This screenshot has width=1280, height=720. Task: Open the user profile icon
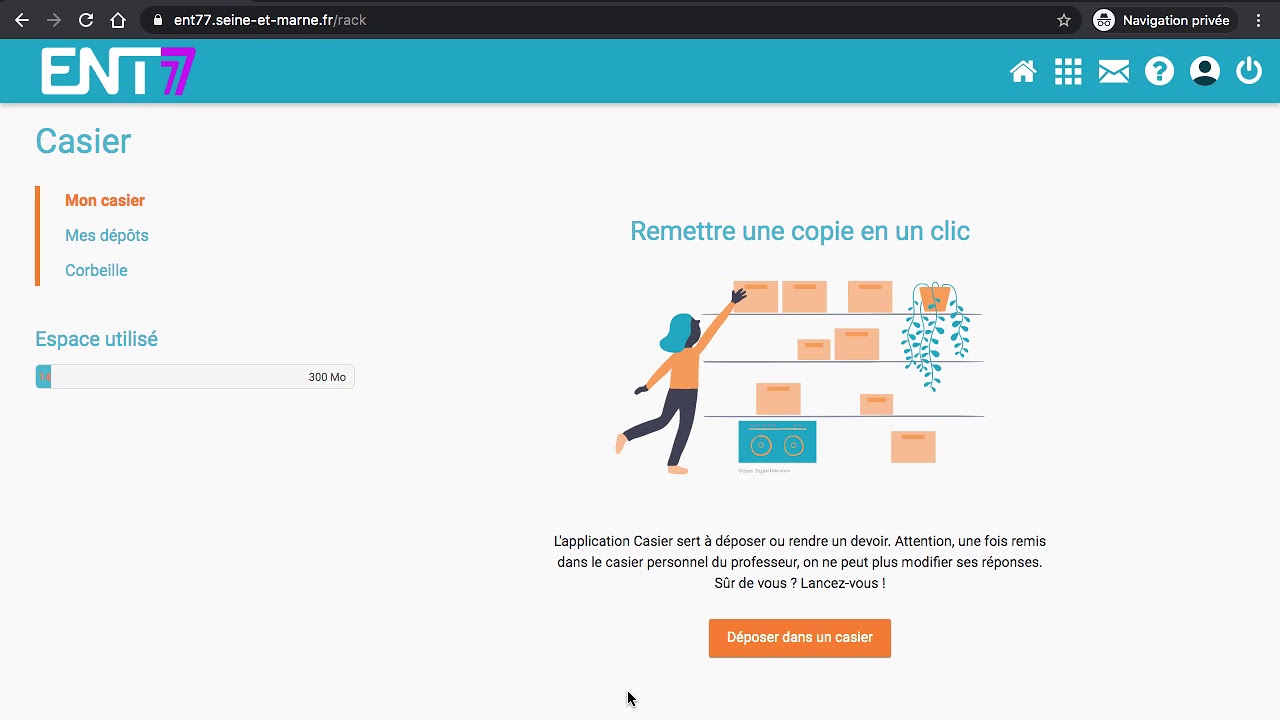tap(1205, 72)
